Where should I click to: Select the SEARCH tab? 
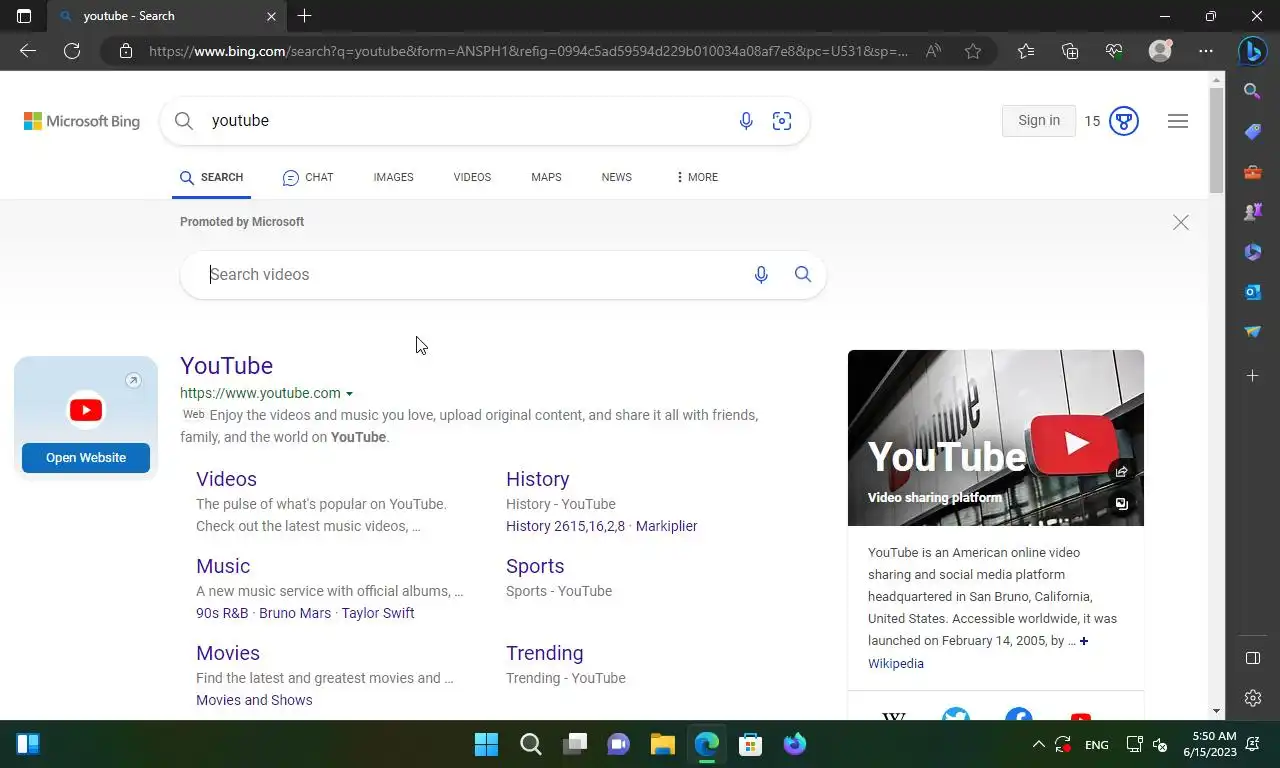[x=211, y=177]
